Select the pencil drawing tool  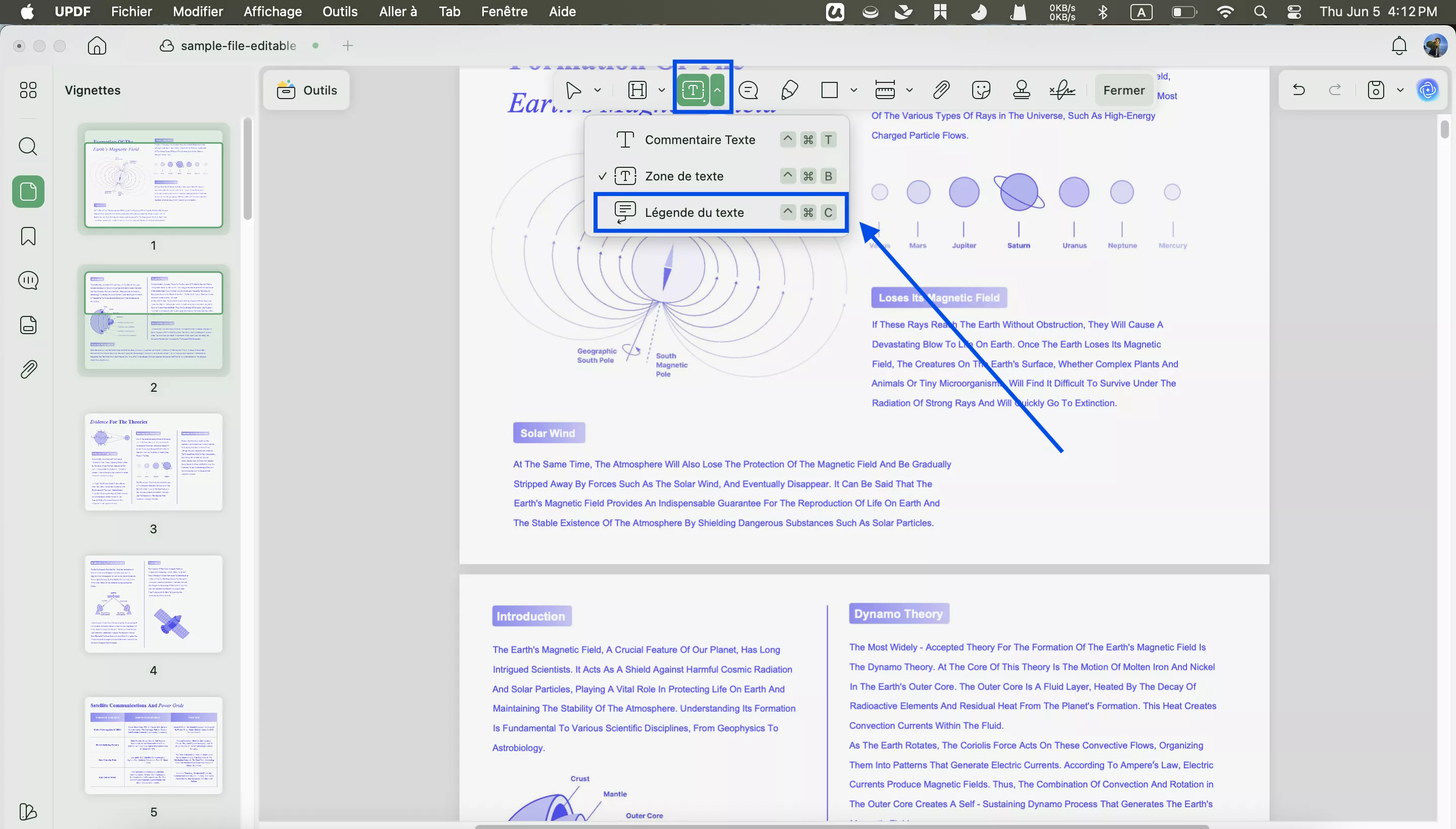point(789,90)
